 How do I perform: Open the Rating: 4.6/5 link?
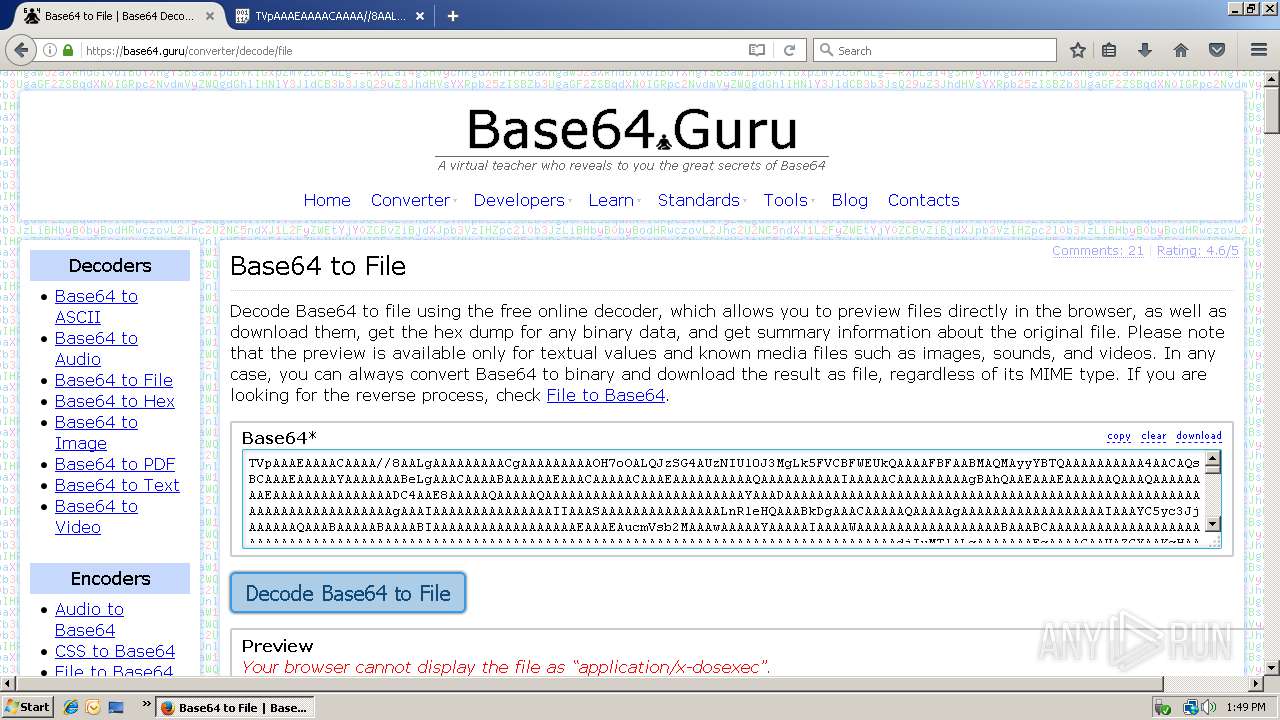coord(1198,251)
